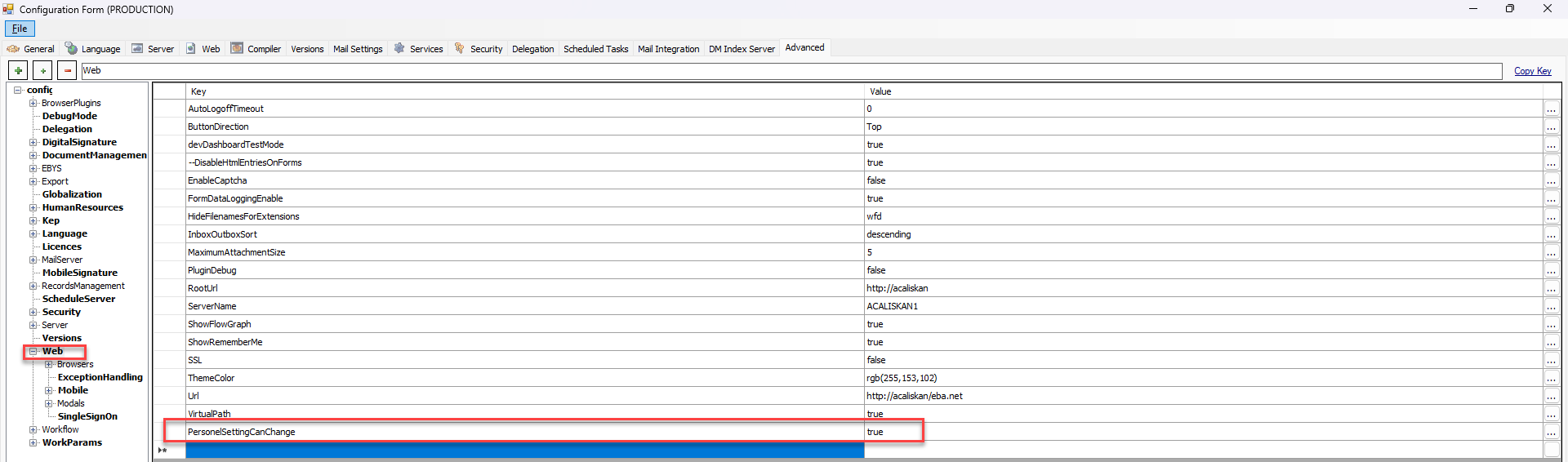Switch to the Mail Settings tab
This screenshot has width=1568, height=462.
coord(358,49)
